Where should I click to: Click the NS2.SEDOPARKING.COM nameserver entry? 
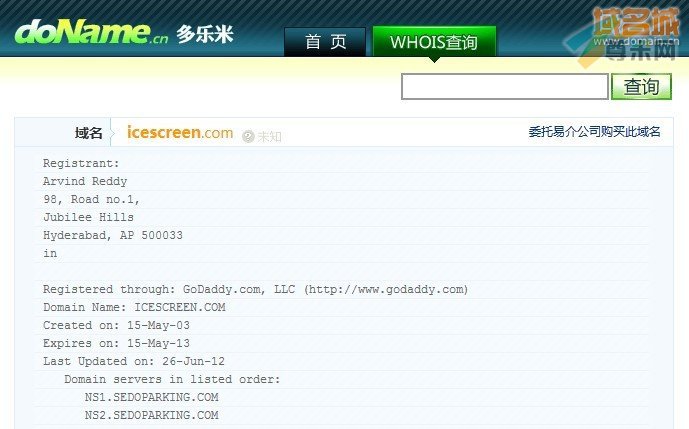(152, 415)
